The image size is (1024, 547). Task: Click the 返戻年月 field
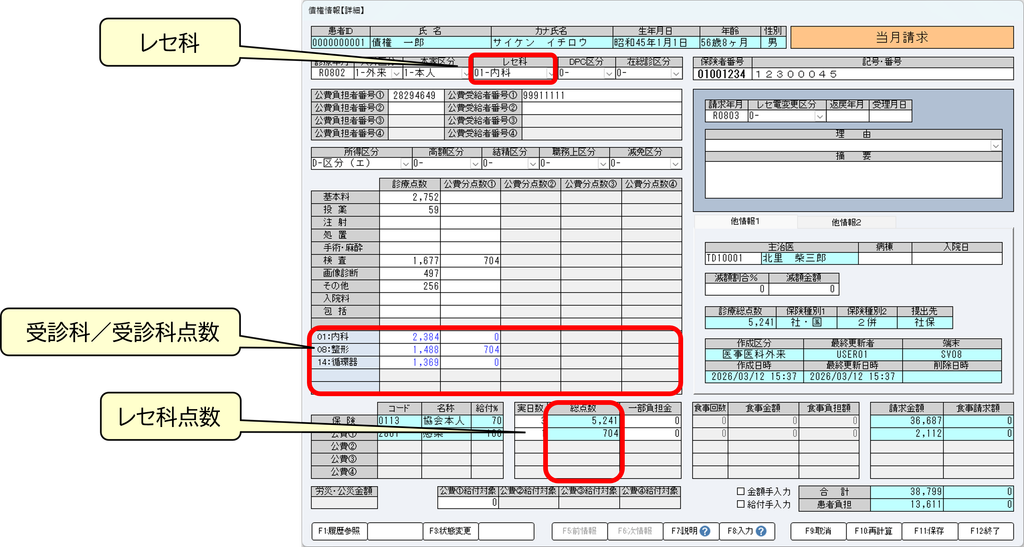pos(847,116)
